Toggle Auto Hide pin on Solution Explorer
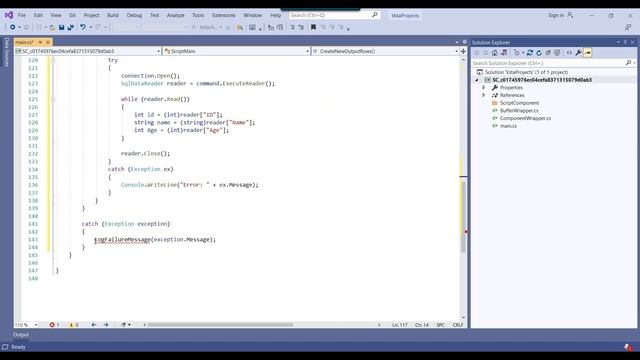 pos(625,42)
